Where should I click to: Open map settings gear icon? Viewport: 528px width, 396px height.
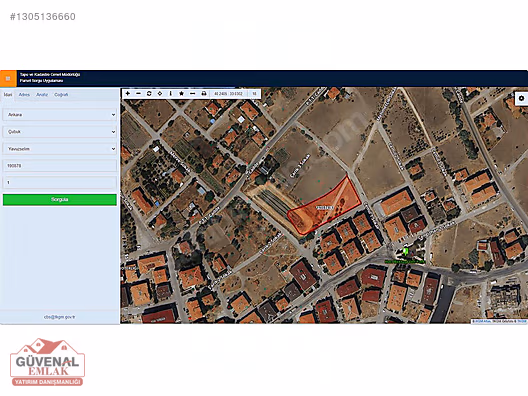521,98
